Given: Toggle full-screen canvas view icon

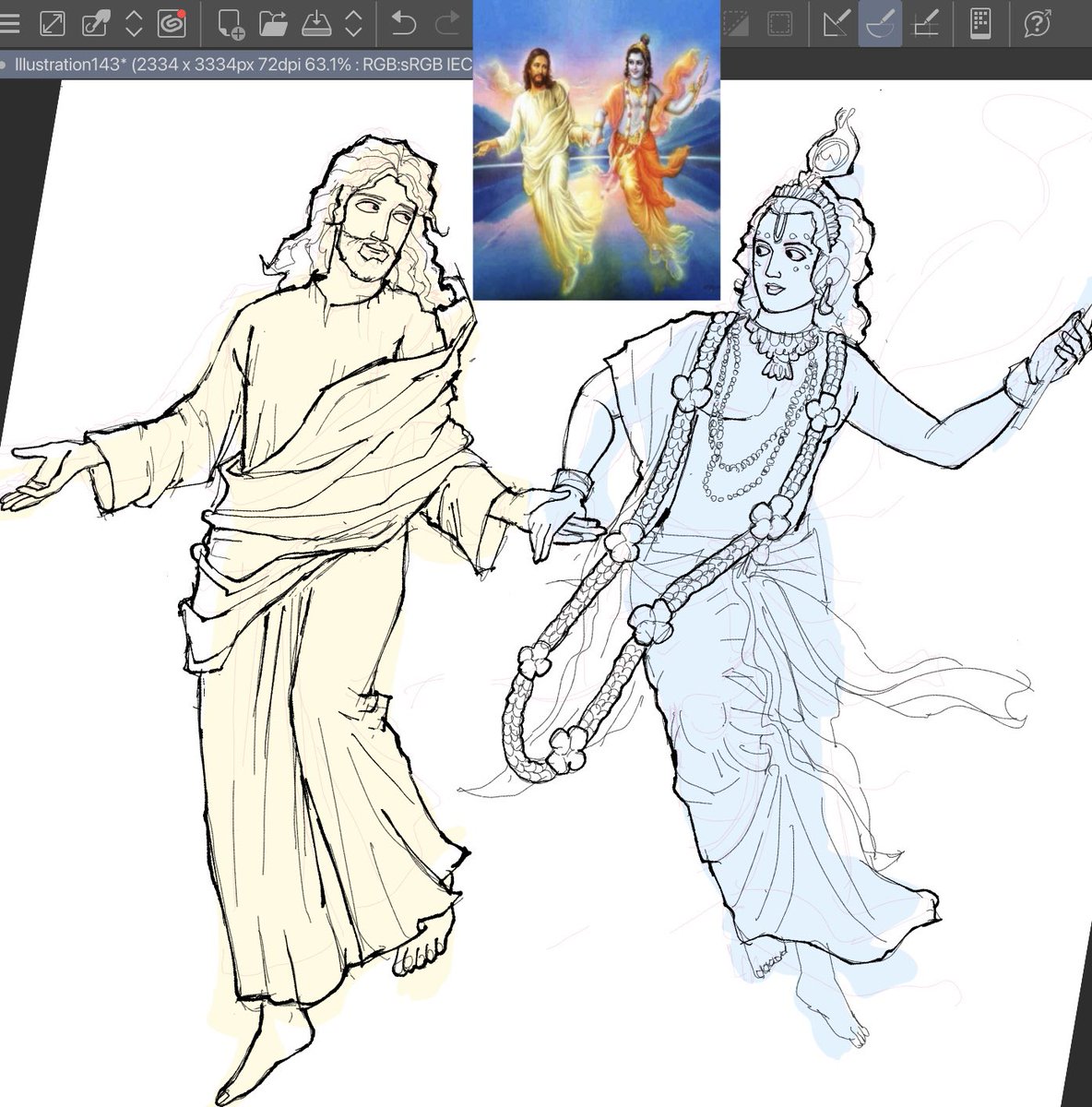Looking at the screenshot, I should (x=53, y=23).
